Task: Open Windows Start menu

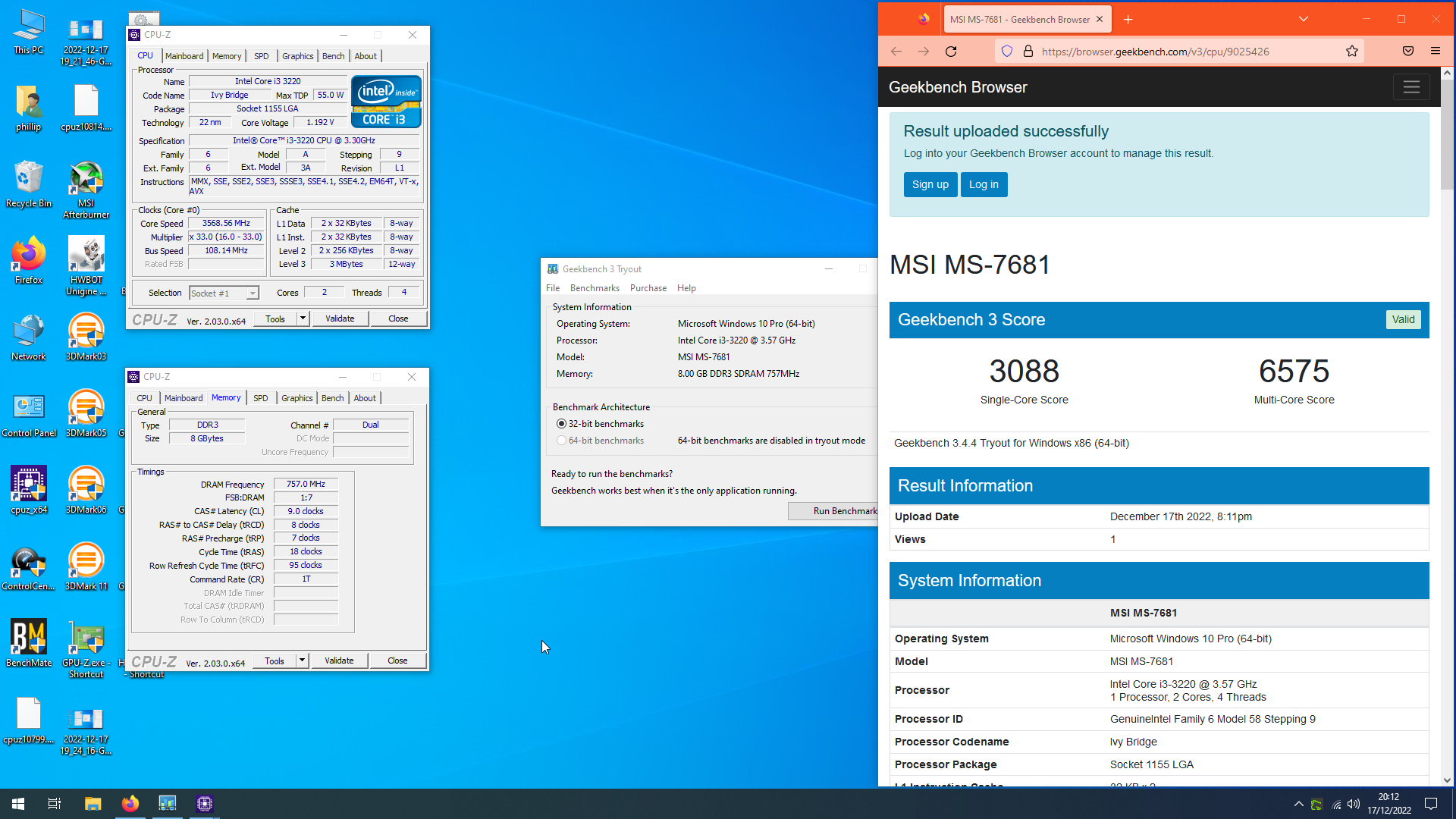Action: click(x=18, y=804)
